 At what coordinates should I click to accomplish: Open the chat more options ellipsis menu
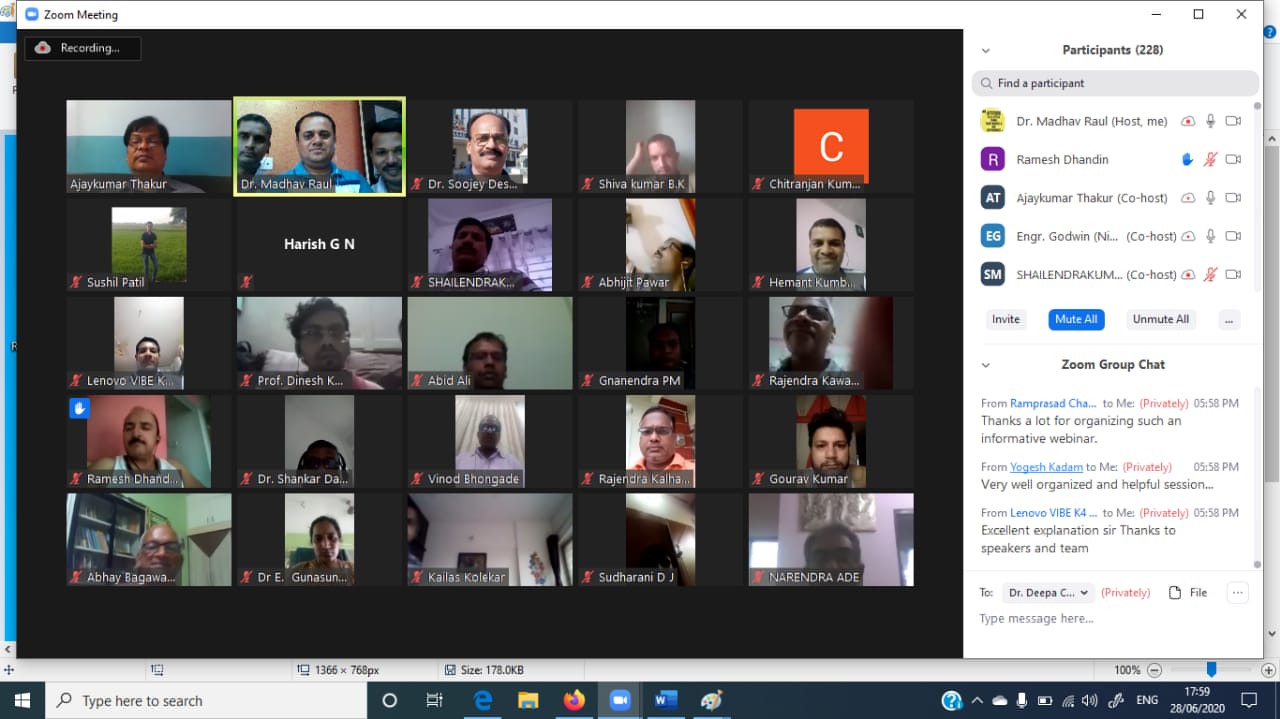(x=1237, y=592)
